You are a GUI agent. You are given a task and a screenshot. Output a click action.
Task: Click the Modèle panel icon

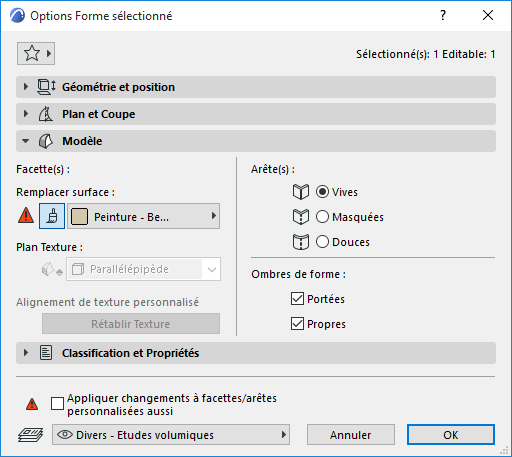46,141
